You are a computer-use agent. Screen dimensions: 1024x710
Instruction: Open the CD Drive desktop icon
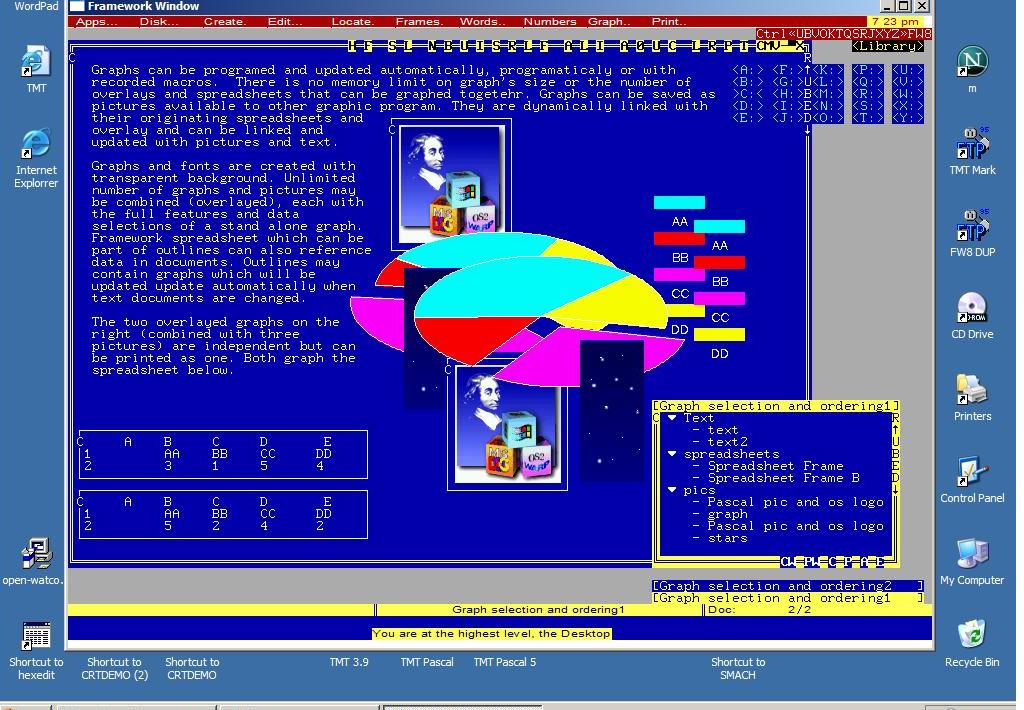pyautogui.click(x=971, y=309)
